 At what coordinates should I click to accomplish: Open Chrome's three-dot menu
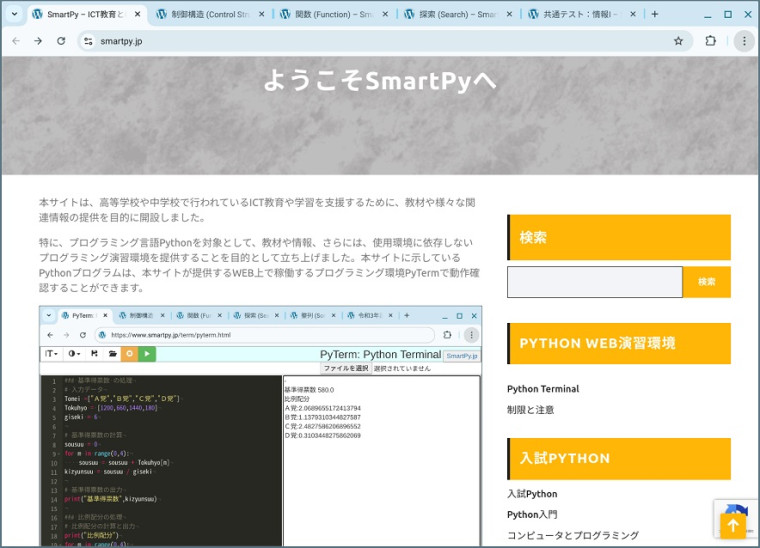tap(743, 41)
